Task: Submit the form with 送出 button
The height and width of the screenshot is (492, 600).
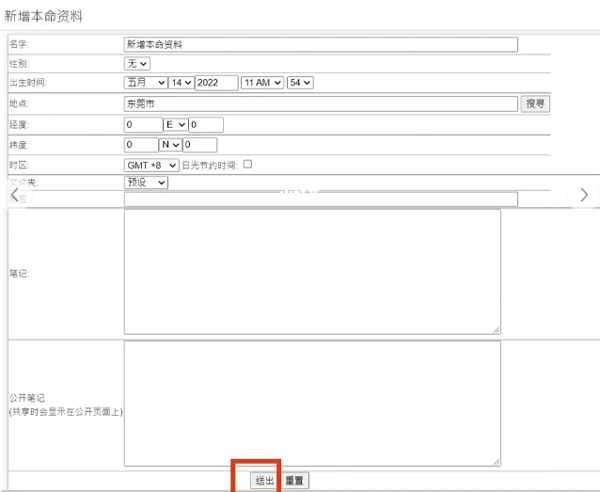Action: coord(265,481)
